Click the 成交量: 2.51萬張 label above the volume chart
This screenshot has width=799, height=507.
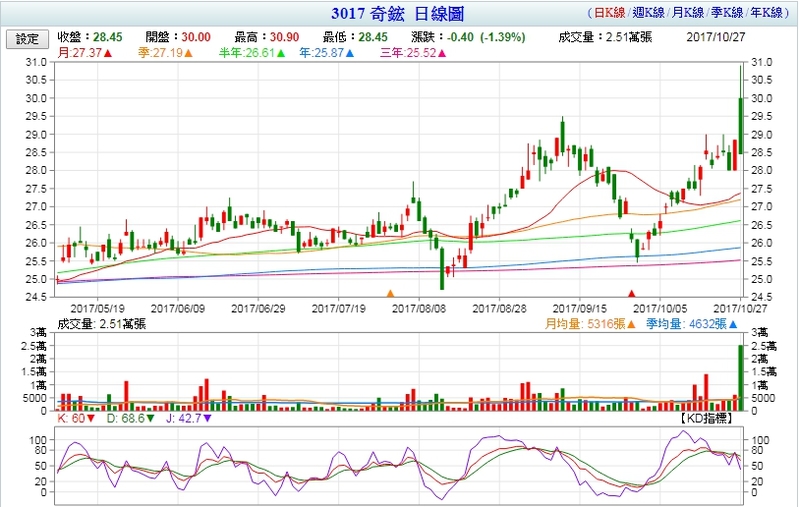(x=101, y=324)
